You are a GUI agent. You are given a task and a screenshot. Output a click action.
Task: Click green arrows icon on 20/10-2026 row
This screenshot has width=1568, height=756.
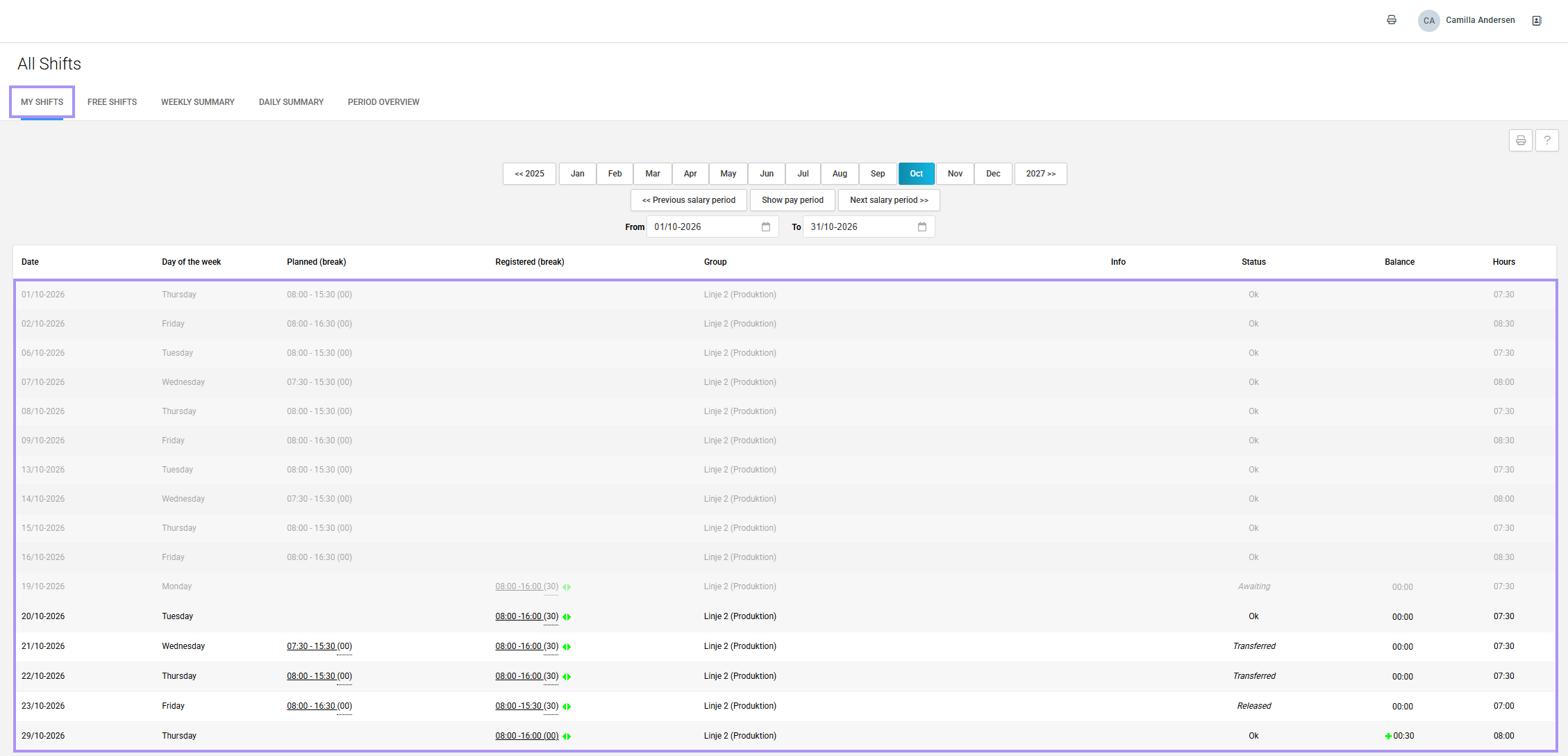point(567,617)
